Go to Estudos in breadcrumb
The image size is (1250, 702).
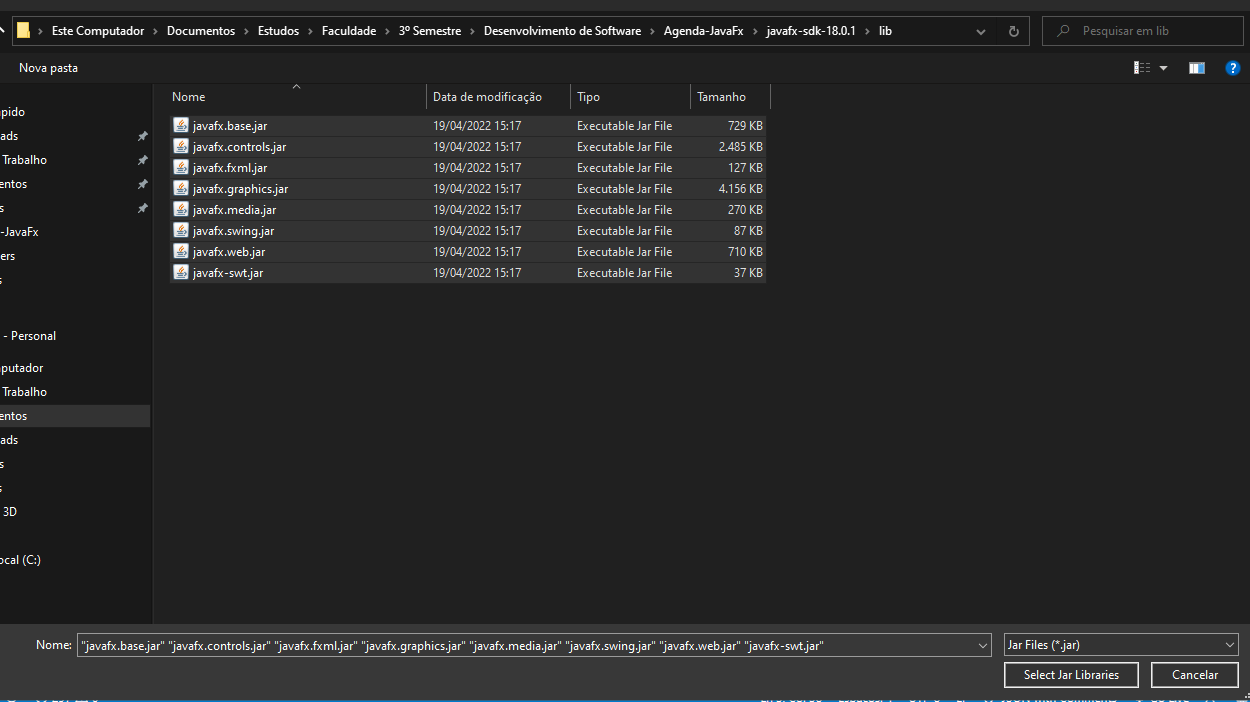(278, 31)
